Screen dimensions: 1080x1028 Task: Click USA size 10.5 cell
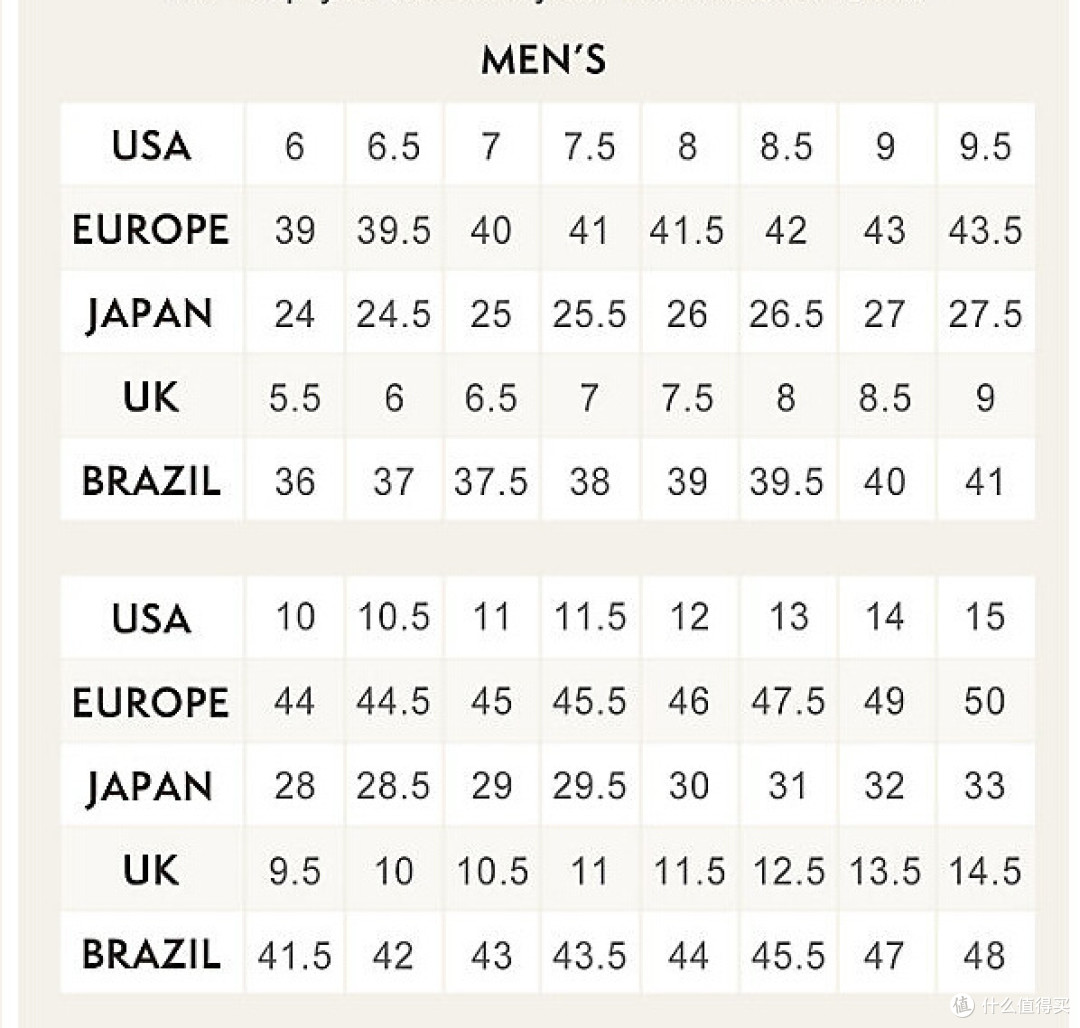393,616
